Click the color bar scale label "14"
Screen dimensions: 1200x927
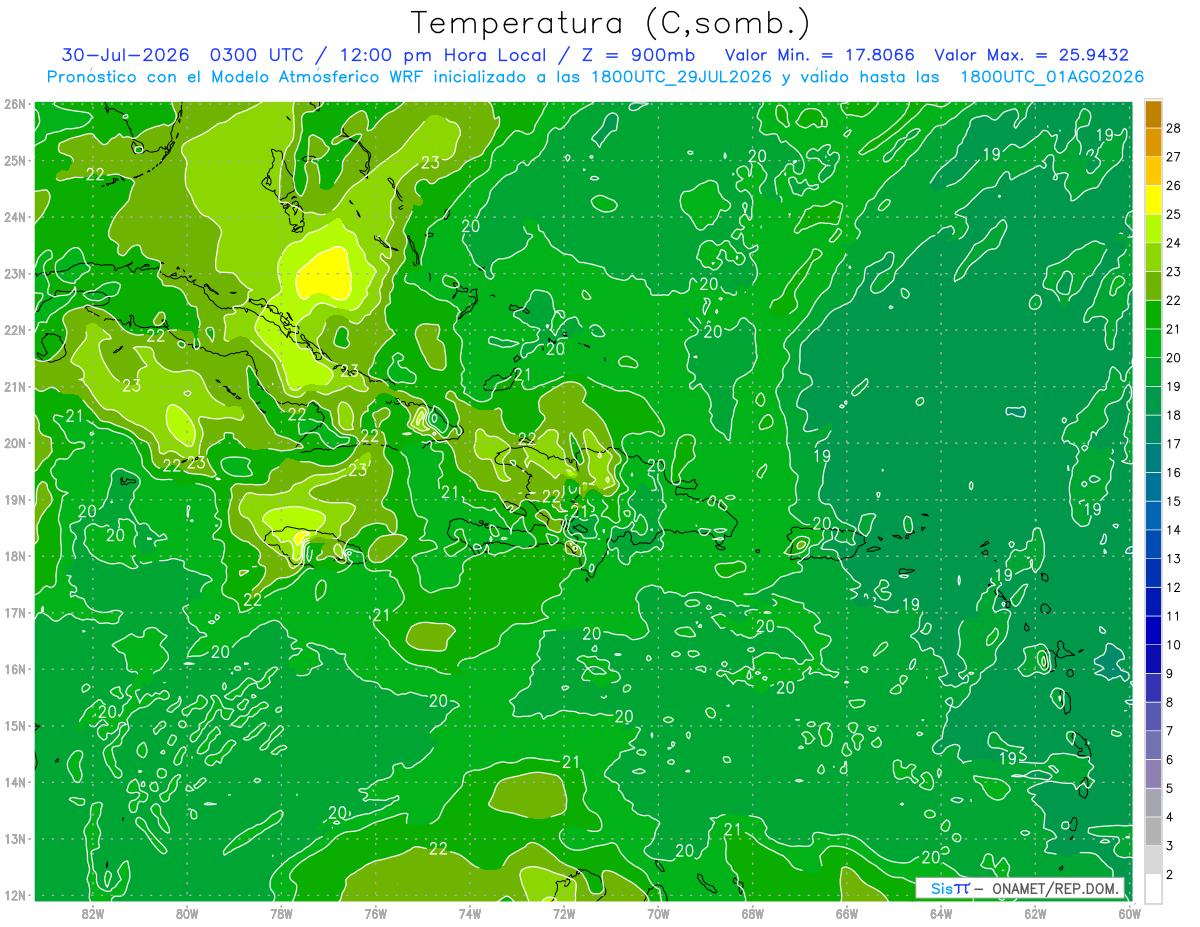coord(1174,530)
